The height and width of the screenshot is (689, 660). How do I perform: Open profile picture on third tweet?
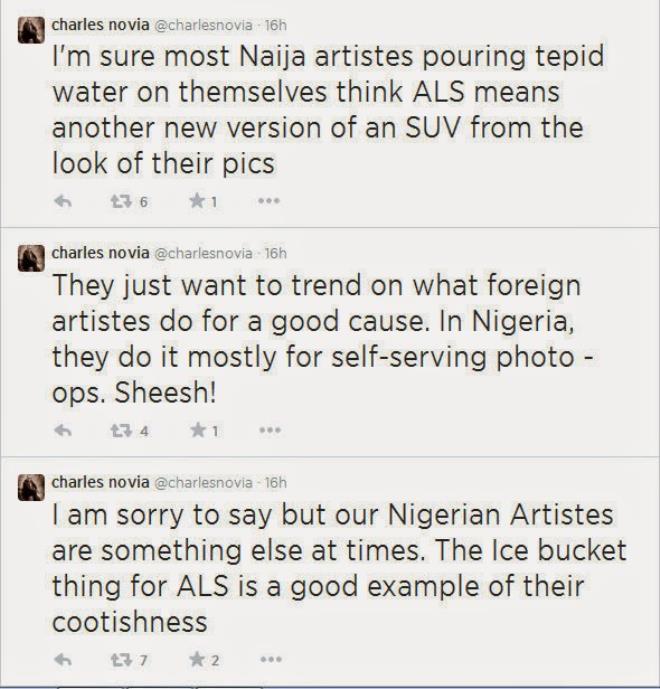(x=32, y=487)
